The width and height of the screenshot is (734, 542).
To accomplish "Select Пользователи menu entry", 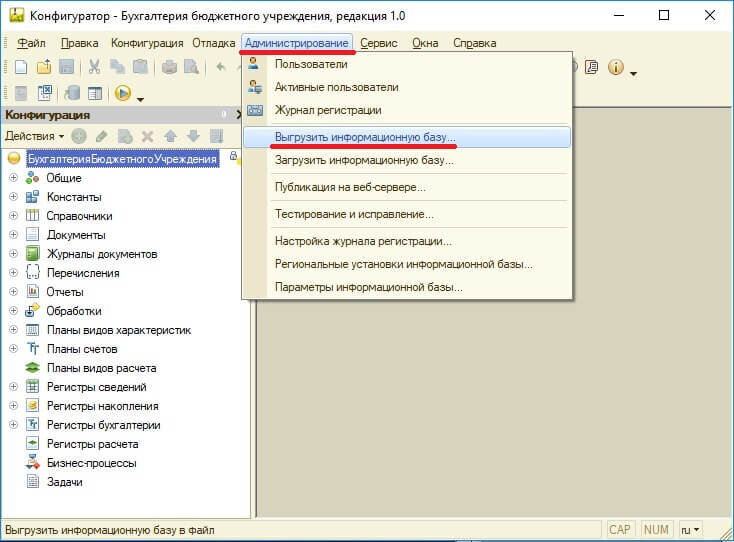I will [x=407, y=64].
